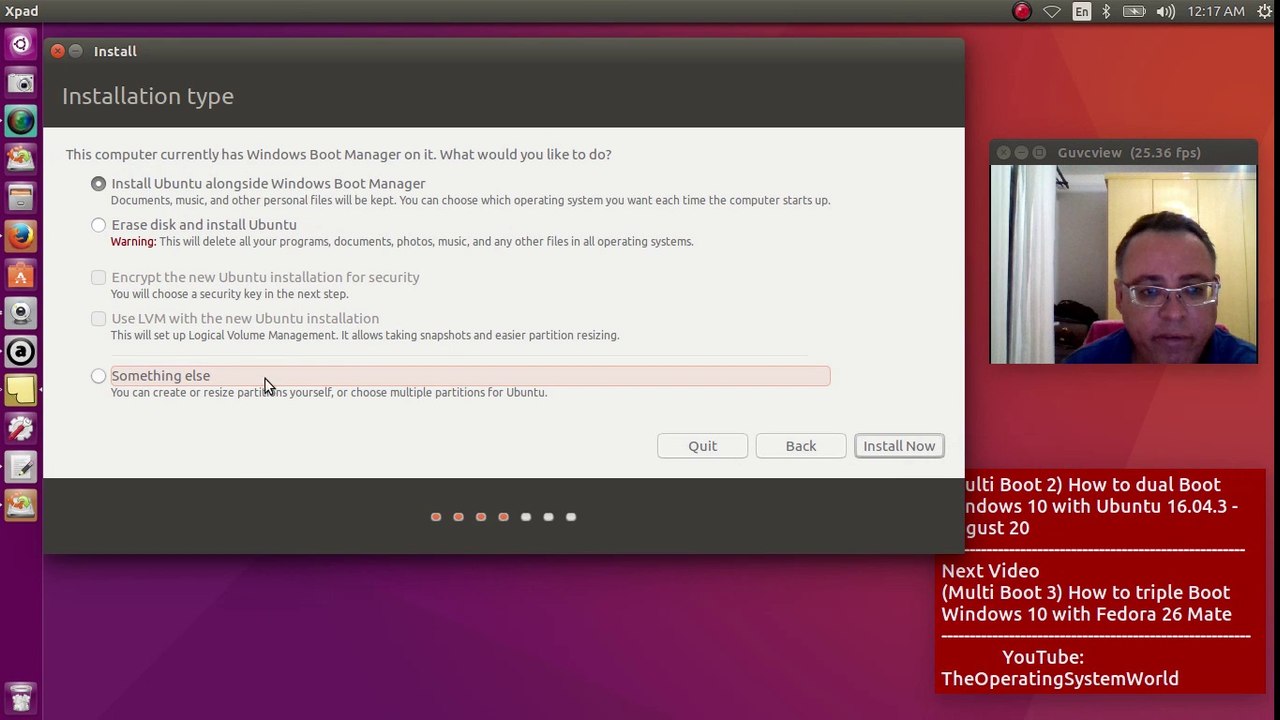Click the Windows Boot Manager question text
The height and width of the screenshot is (720, 1280).
pyautogui.click(x=338, y=154)
